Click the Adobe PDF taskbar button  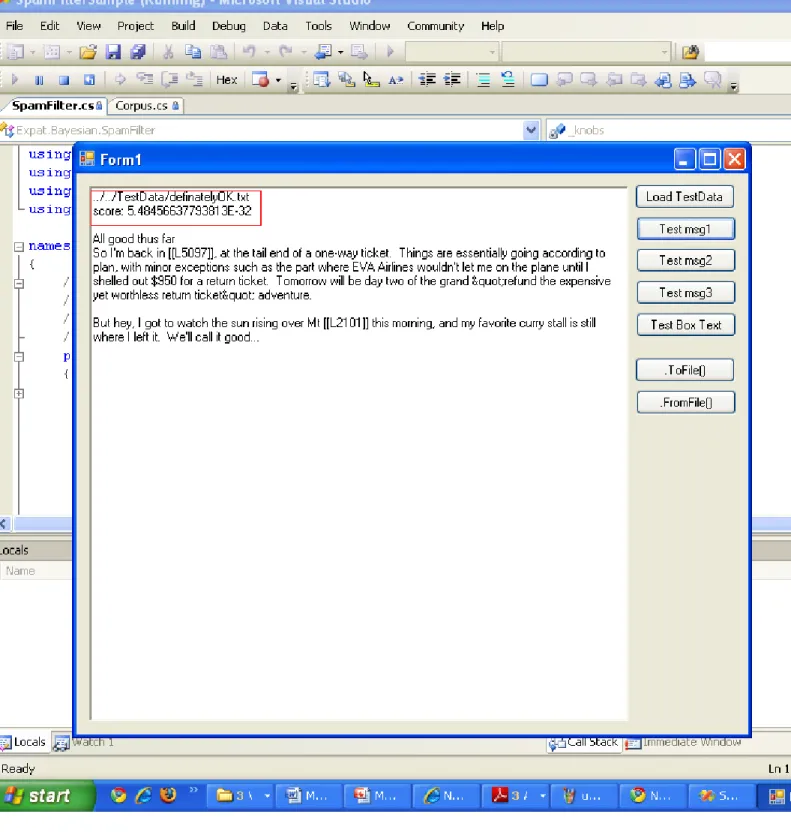[515, 796]
